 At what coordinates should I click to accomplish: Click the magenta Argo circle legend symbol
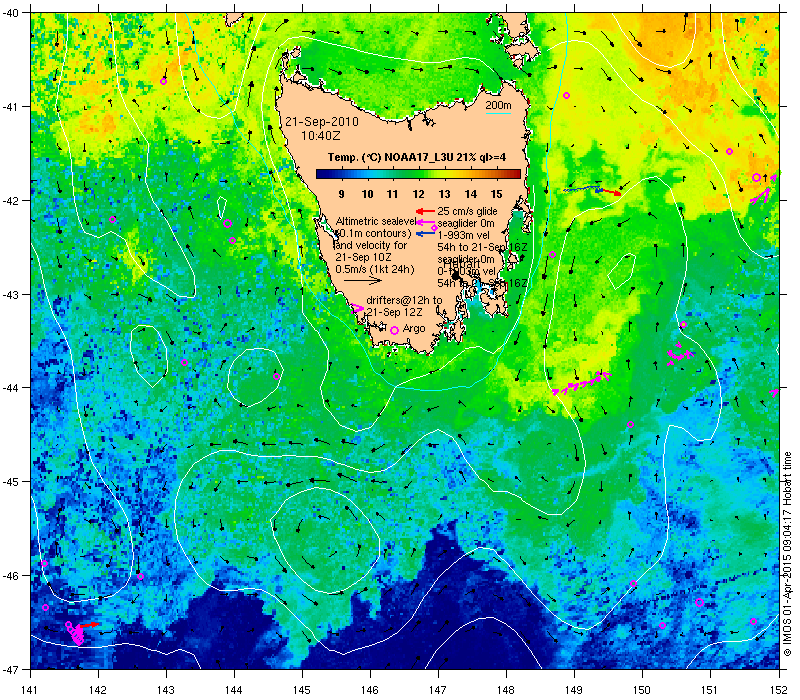[x=394, y=331]
